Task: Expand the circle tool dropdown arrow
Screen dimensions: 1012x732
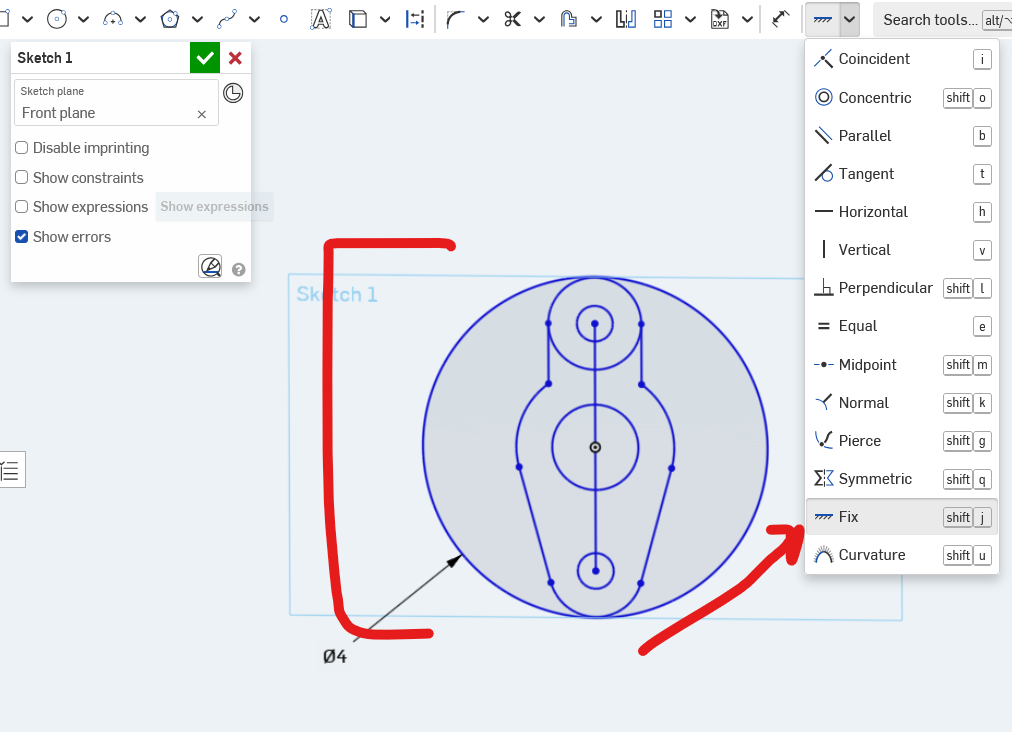Action: [x=83, y=19]
